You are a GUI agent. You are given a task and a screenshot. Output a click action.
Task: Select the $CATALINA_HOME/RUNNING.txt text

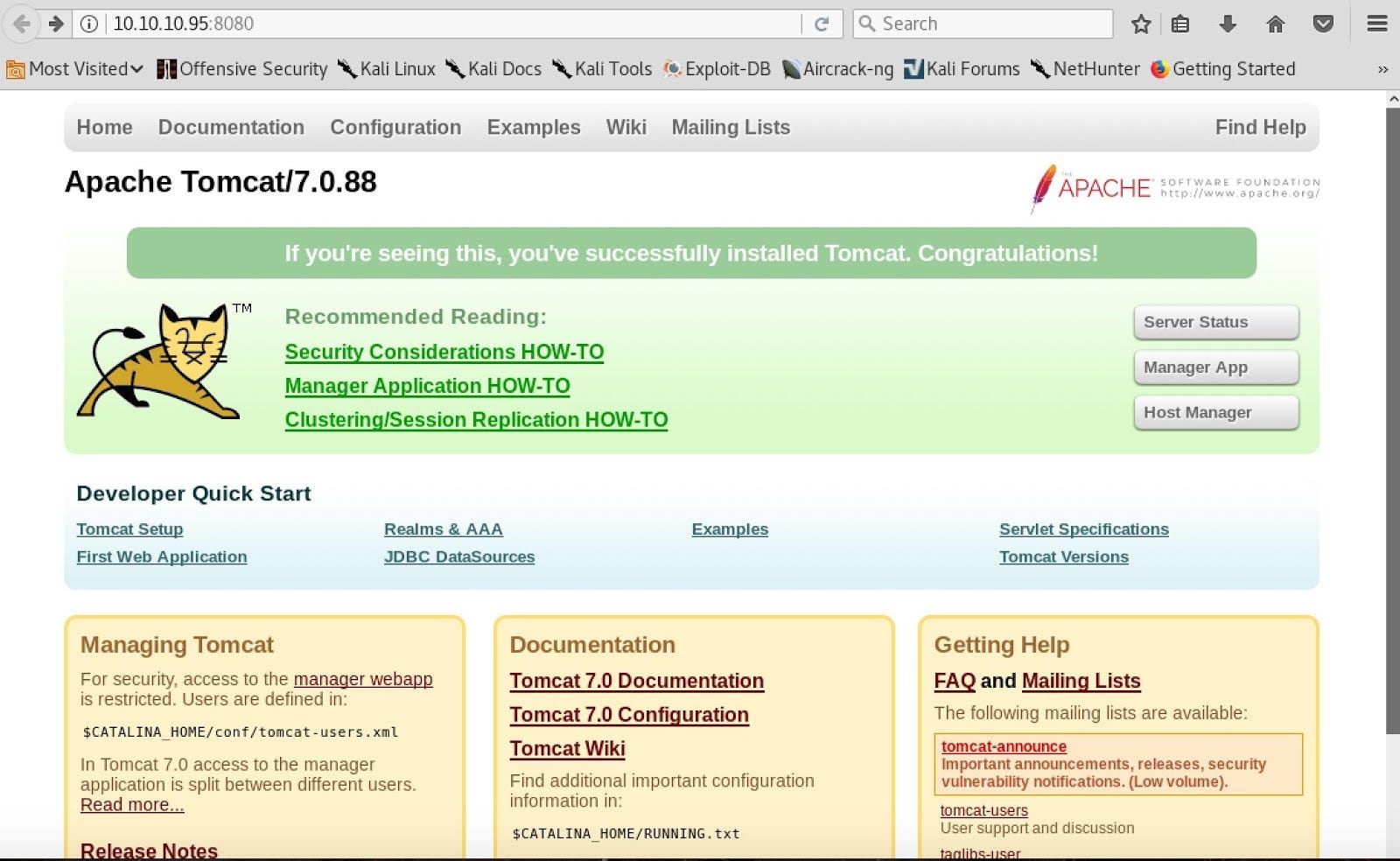coord(626,834)
